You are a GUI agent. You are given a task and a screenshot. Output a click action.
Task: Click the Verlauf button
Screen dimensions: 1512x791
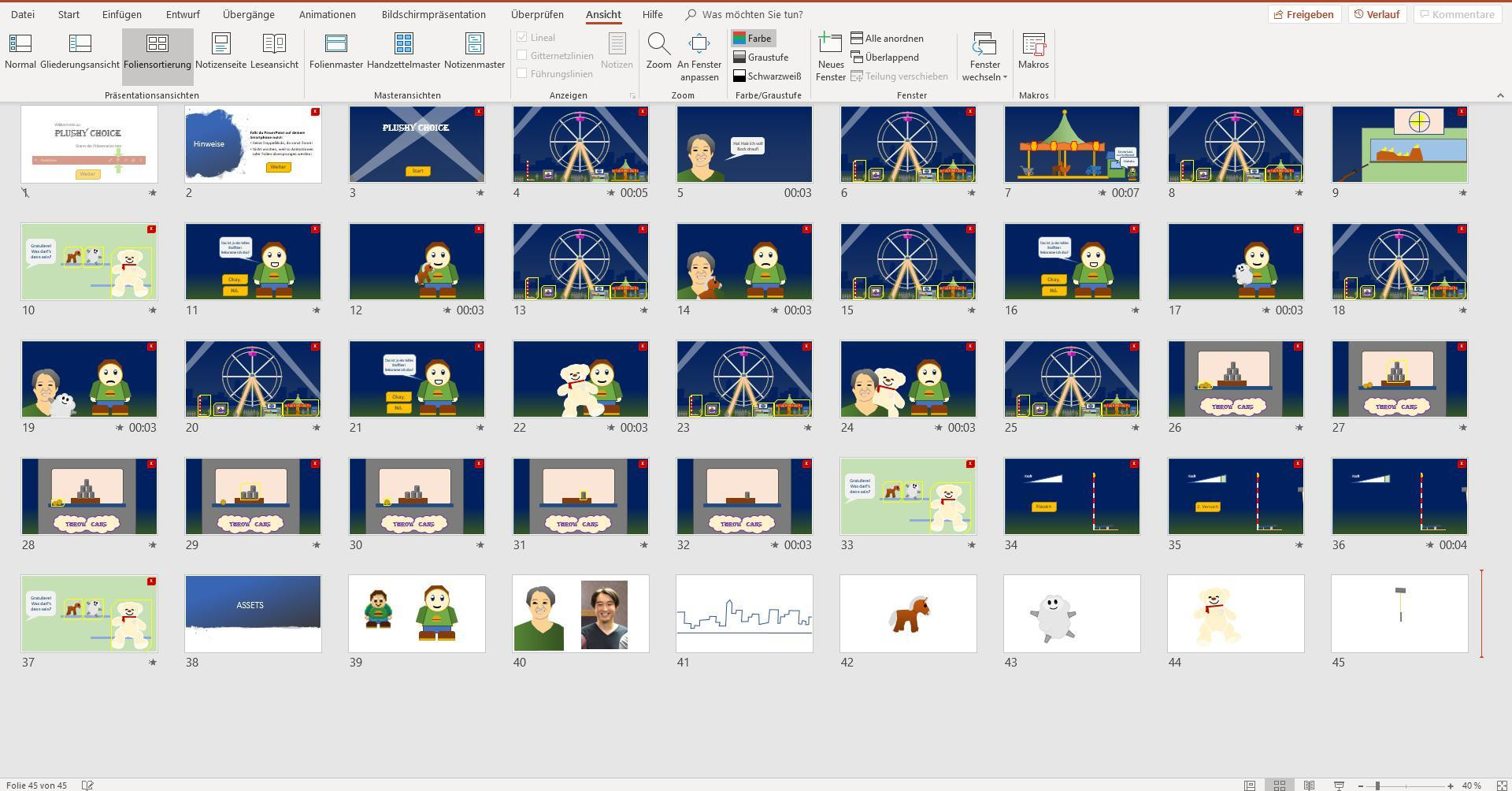click(x=1377, y=14)
